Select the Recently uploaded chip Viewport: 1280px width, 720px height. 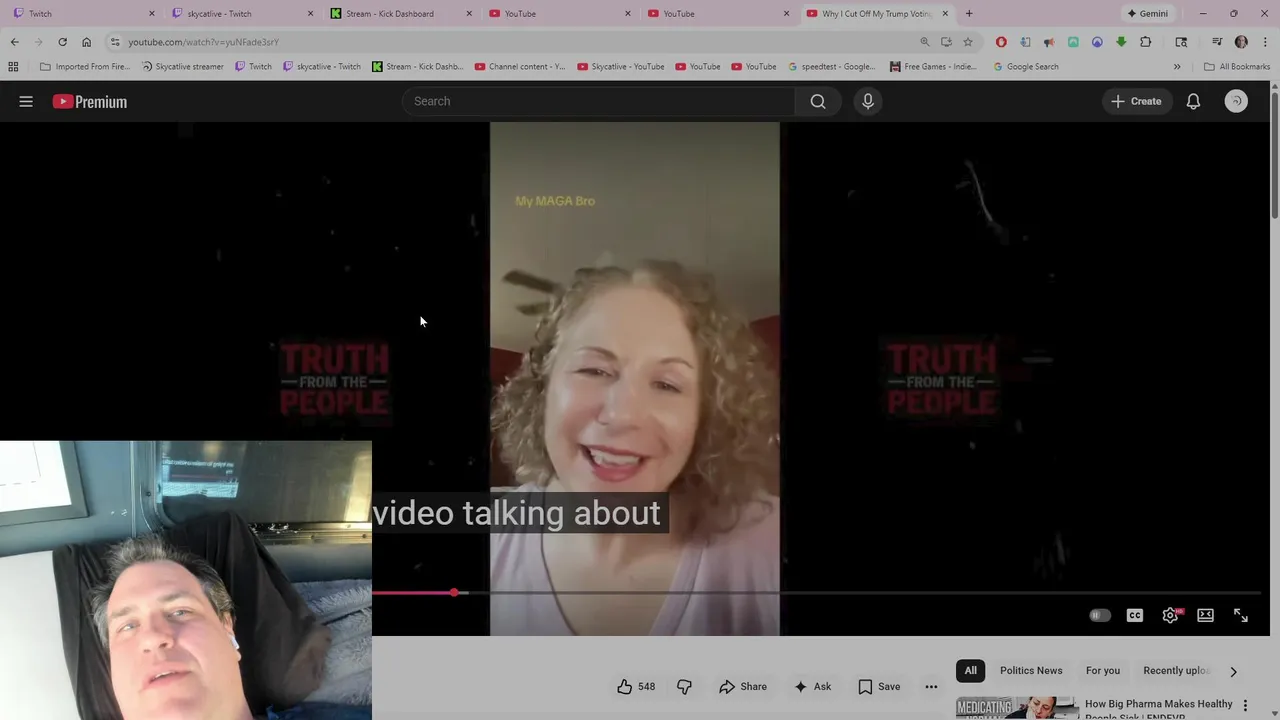[1177, 670]
